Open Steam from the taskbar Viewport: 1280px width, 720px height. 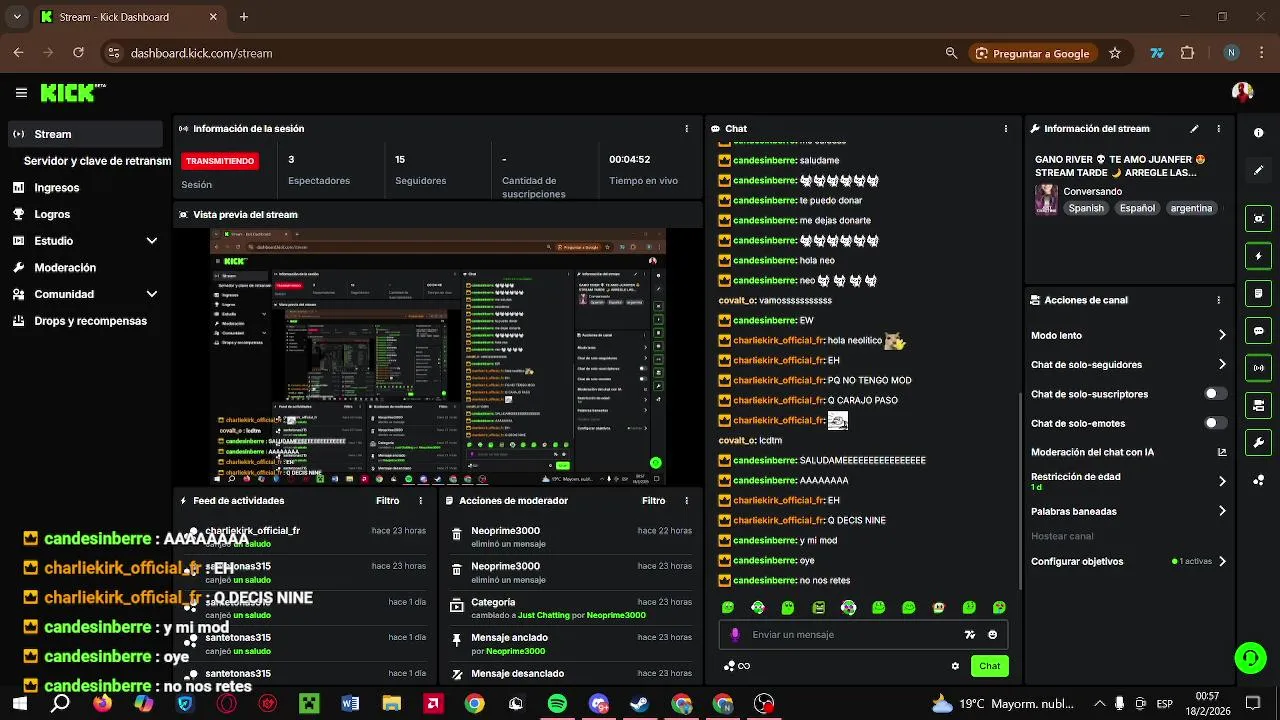click(639, 704)
